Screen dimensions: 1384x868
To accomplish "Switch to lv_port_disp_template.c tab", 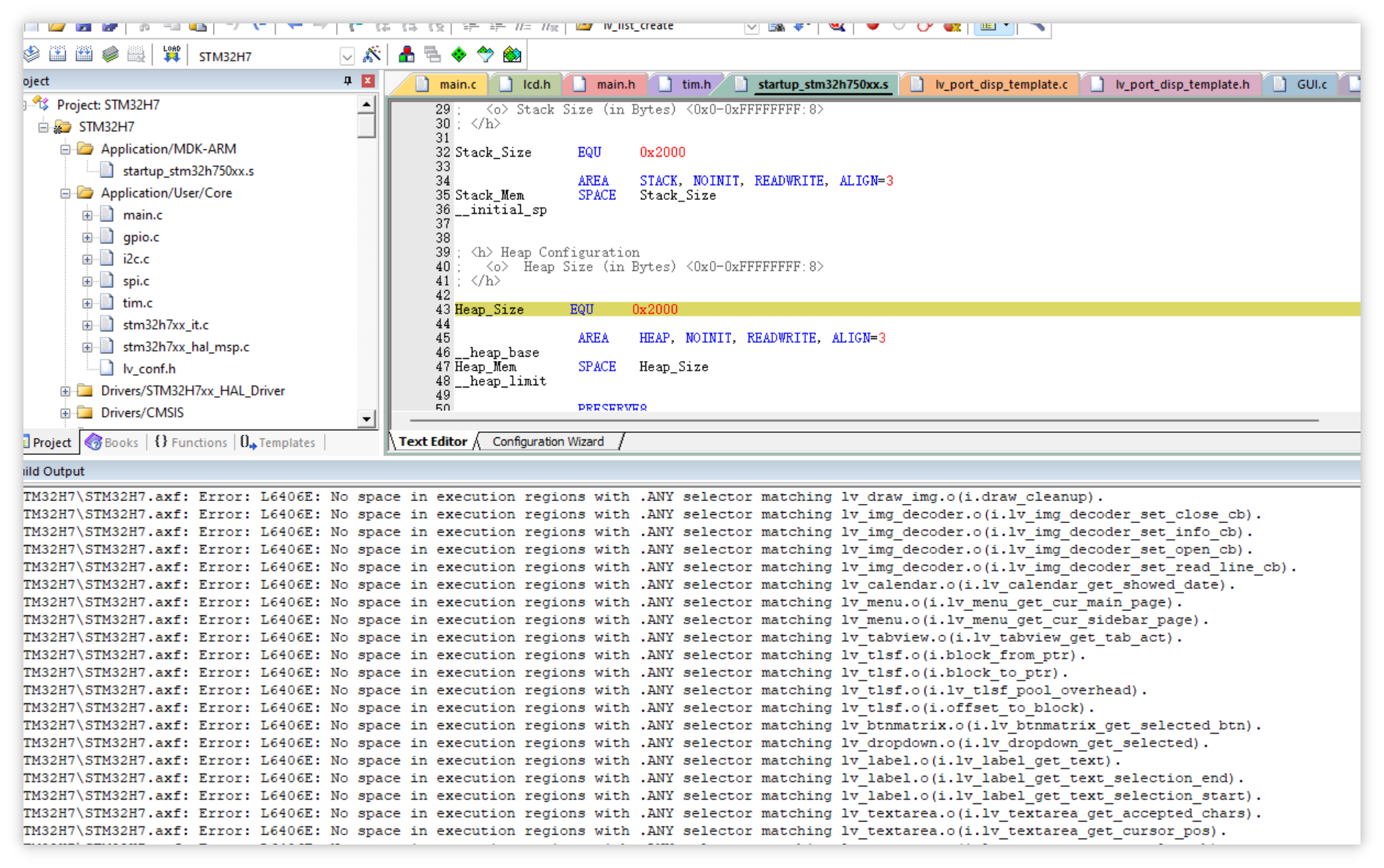I will click(993, 84).
